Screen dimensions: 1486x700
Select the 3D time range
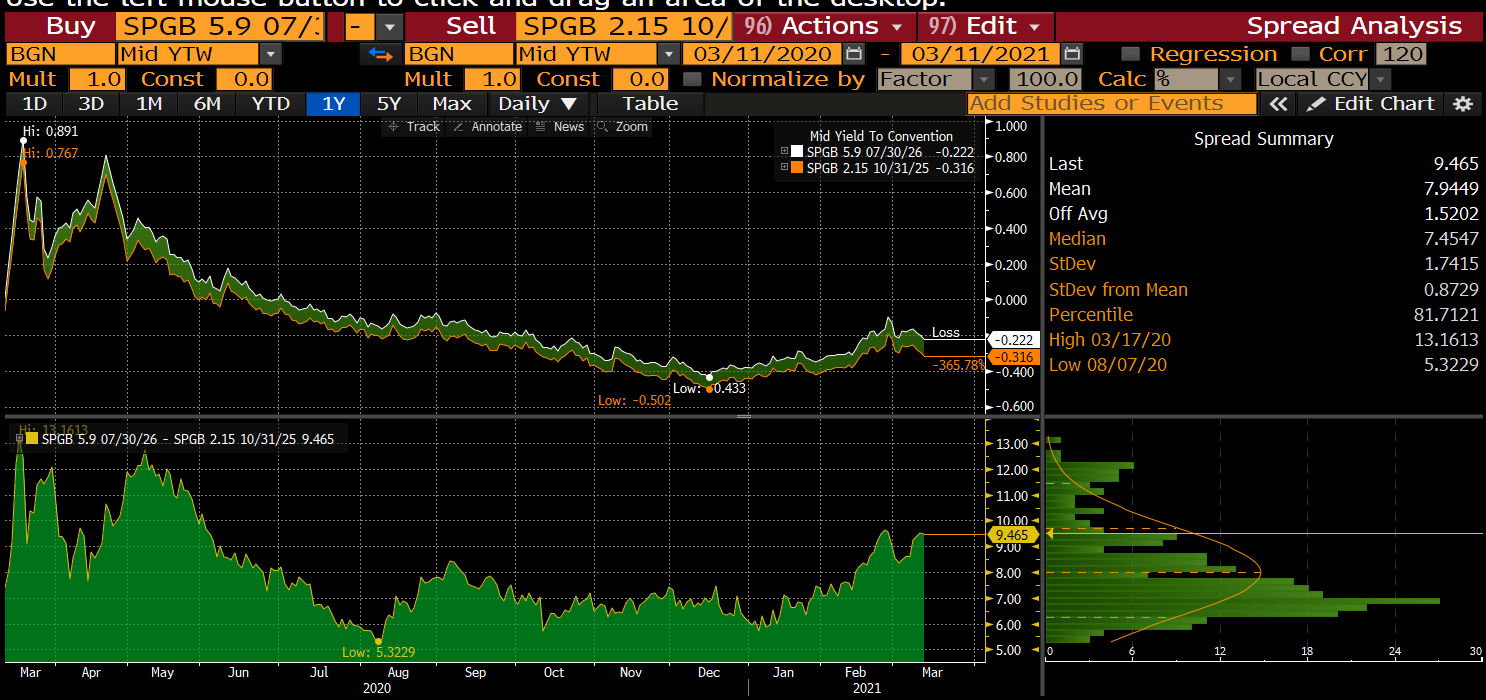coord(92,104)
